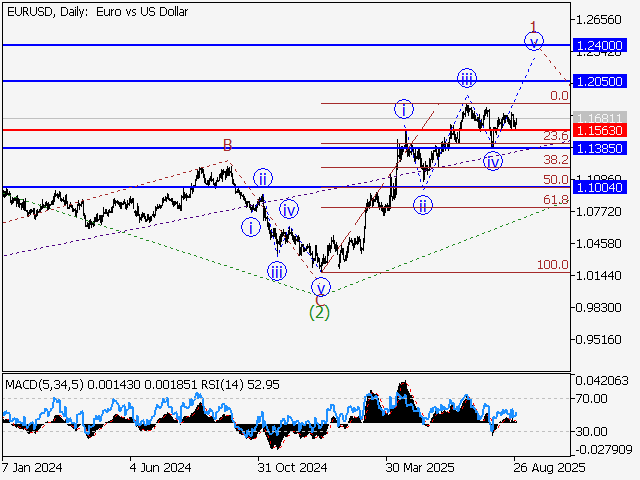
Task: Click the blue 1.13850 price tag
Action: (601, 148)
